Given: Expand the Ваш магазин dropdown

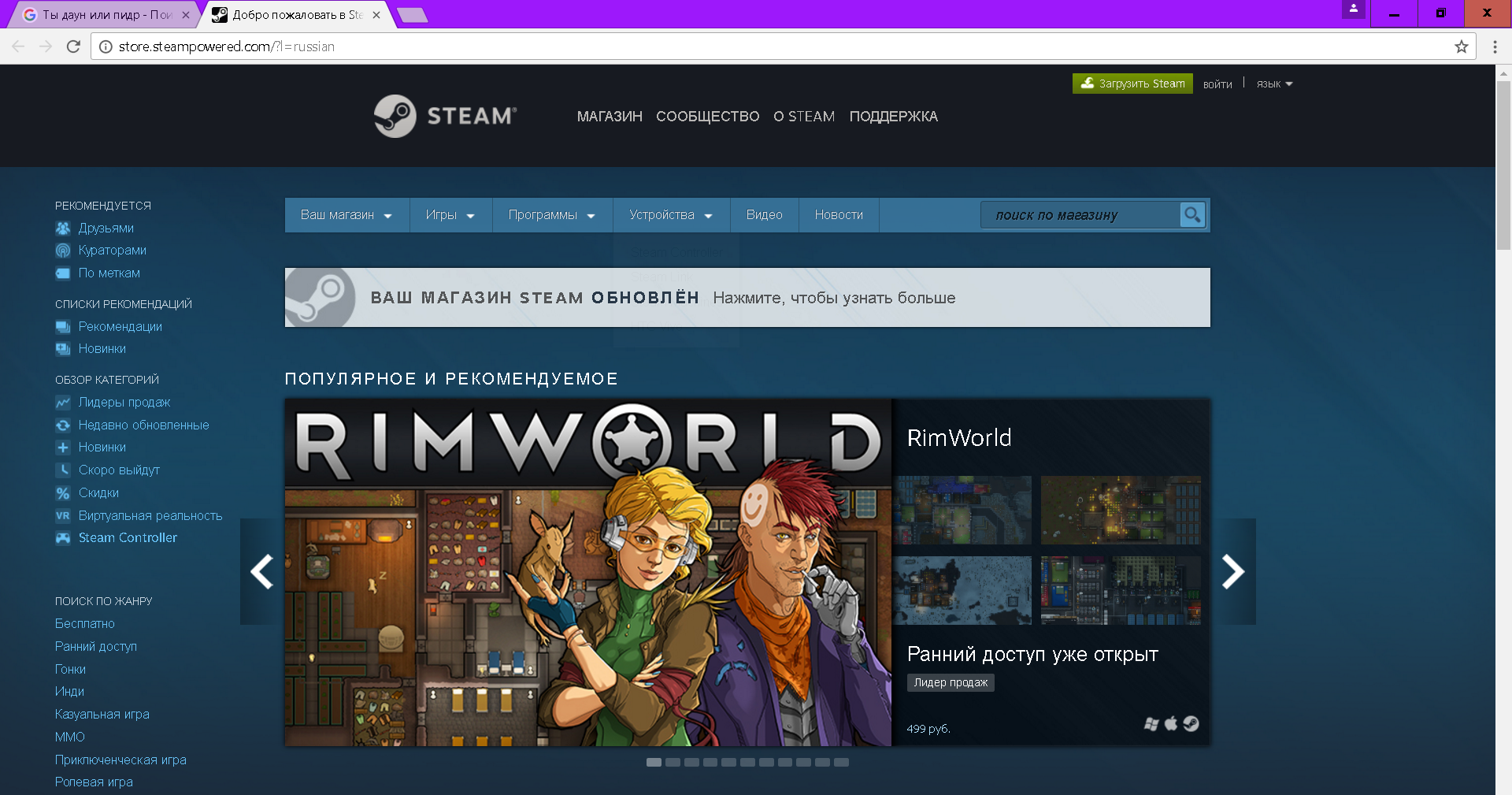Looking at the screenshot, I should pyautogui.click(x=346, y=215).
